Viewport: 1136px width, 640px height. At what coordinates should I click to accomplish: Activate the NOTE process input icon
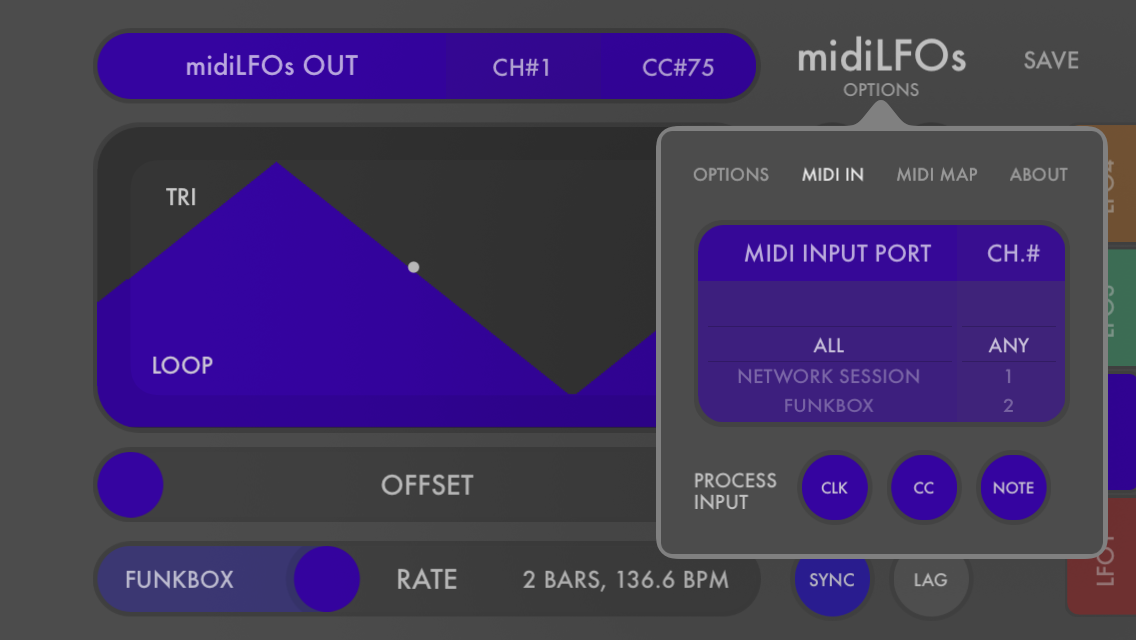[x=1013, y=487]
